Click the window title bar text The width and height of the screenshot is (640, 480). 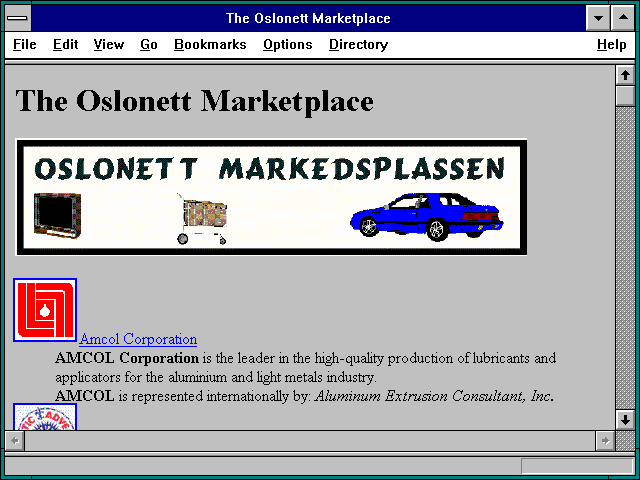click(x=308, y=18)
